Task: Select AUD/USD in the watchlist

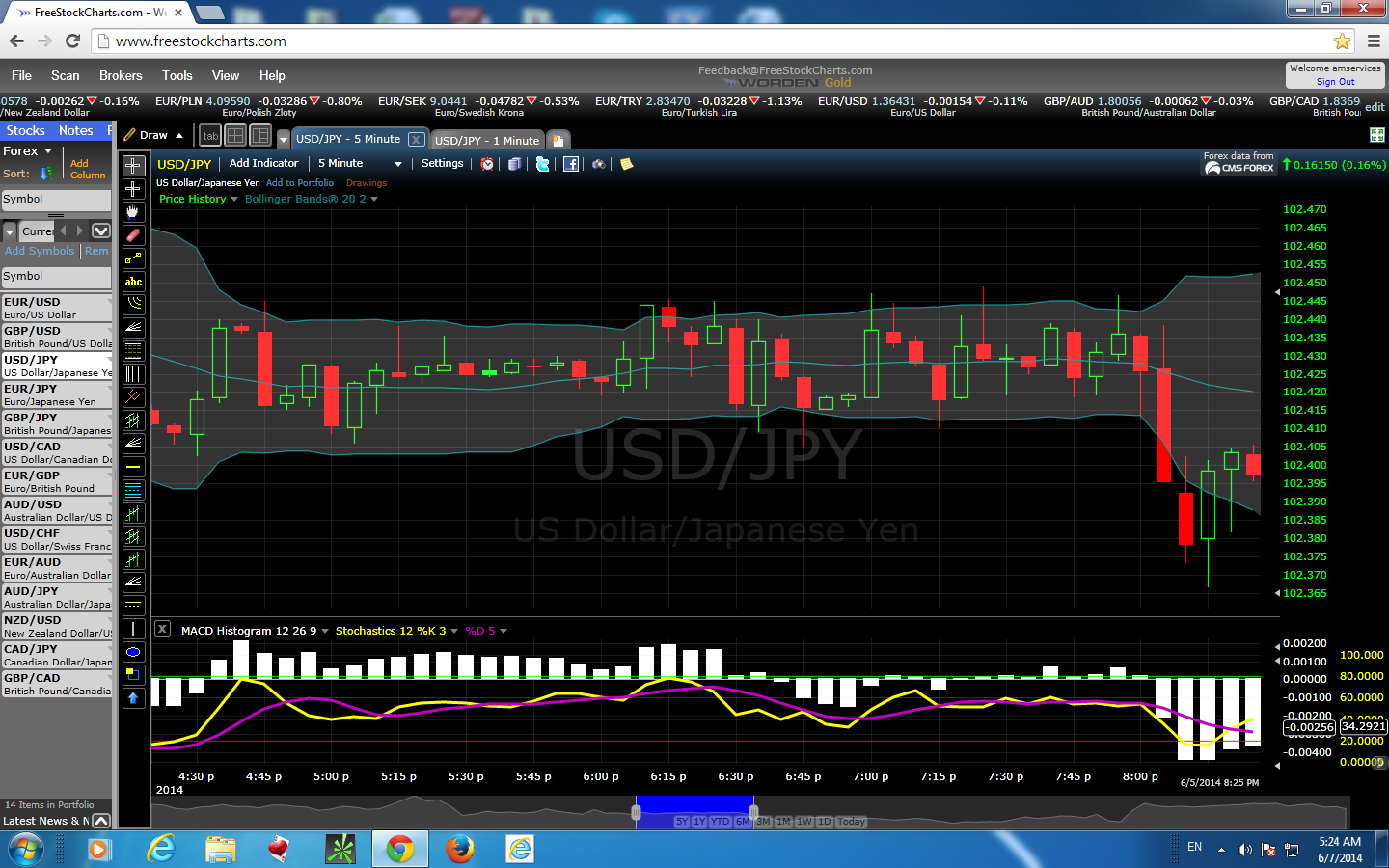Action: (x=57, y=510)
